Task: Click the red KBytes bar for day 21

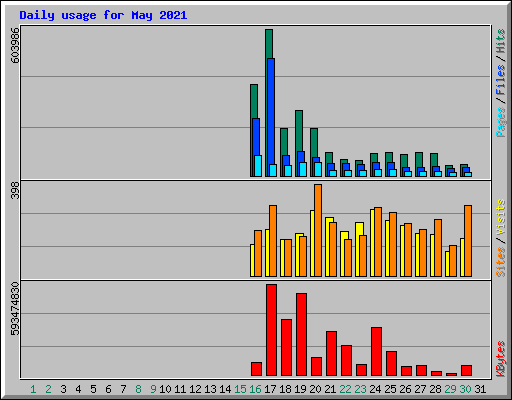Action: pos(331,354)
